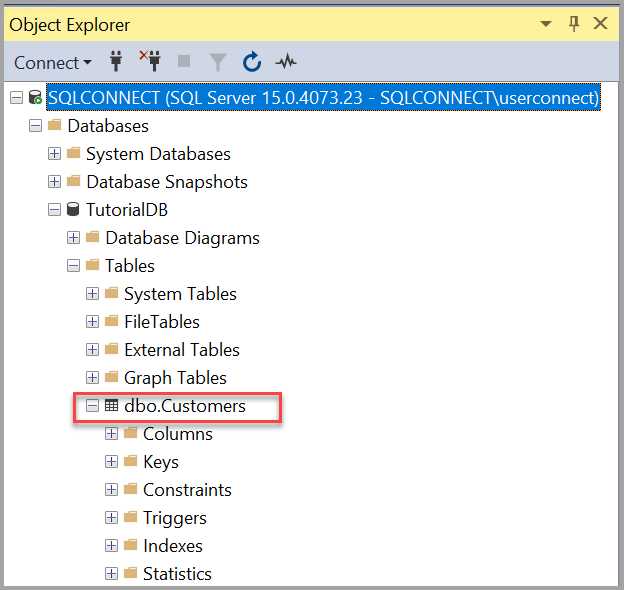Expand the System Tables folder
Image resolution: width=624 pixels, height=590 pixels.
92,294
